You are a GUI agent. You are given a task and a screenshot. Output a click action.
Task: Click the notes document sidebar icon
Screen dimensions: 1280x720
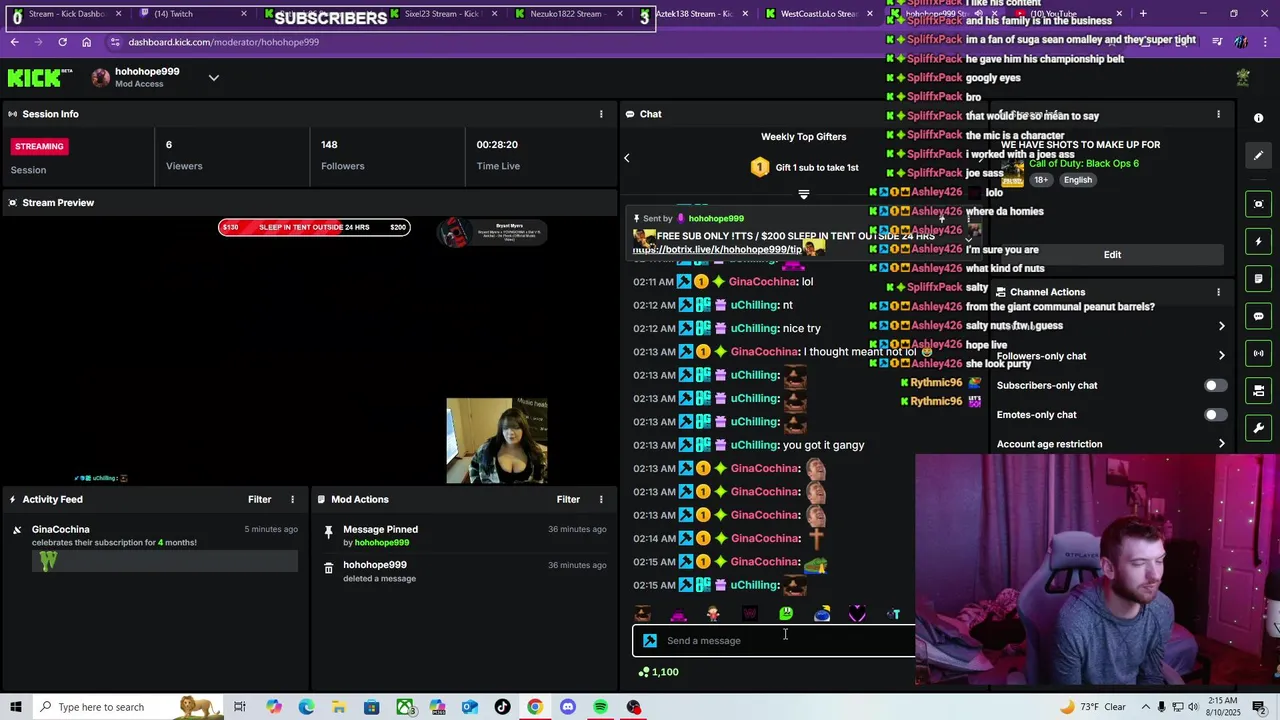click(x=1258, y=279)
